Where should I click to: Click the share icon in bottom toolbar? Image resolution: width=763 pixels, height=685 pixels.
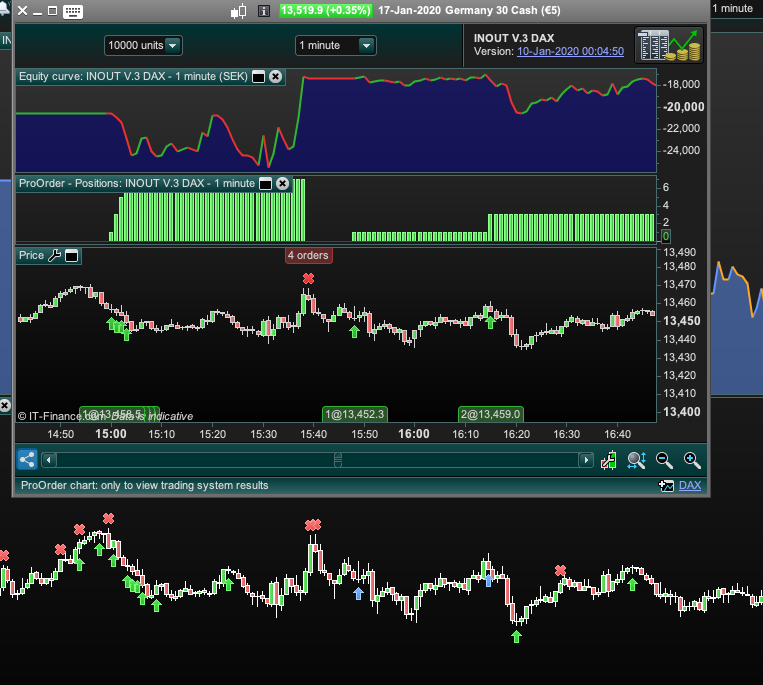click(27, 460)
